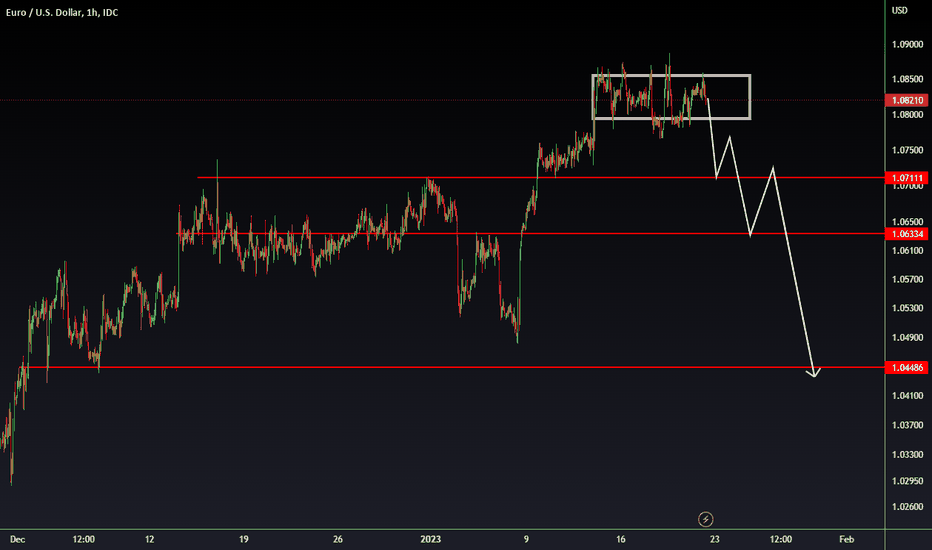Click the 1.02950 price axis value

(x=908, y=481)
